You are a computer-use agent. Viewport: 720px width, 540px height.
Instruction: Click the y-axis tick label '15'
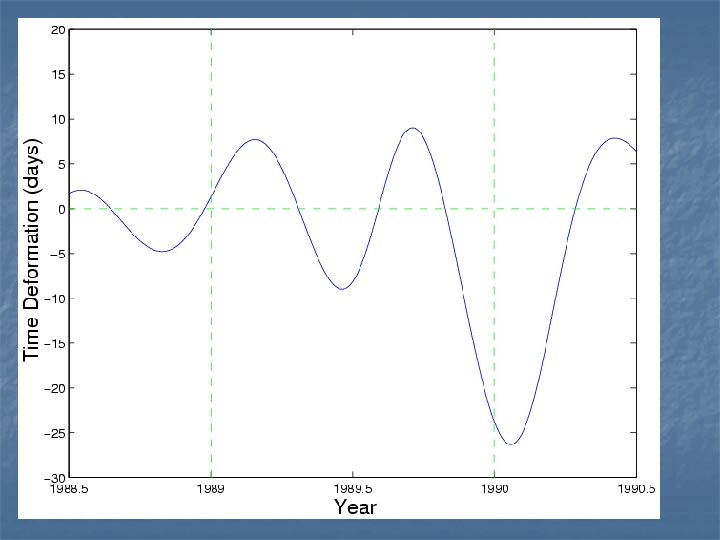point(58,74)
